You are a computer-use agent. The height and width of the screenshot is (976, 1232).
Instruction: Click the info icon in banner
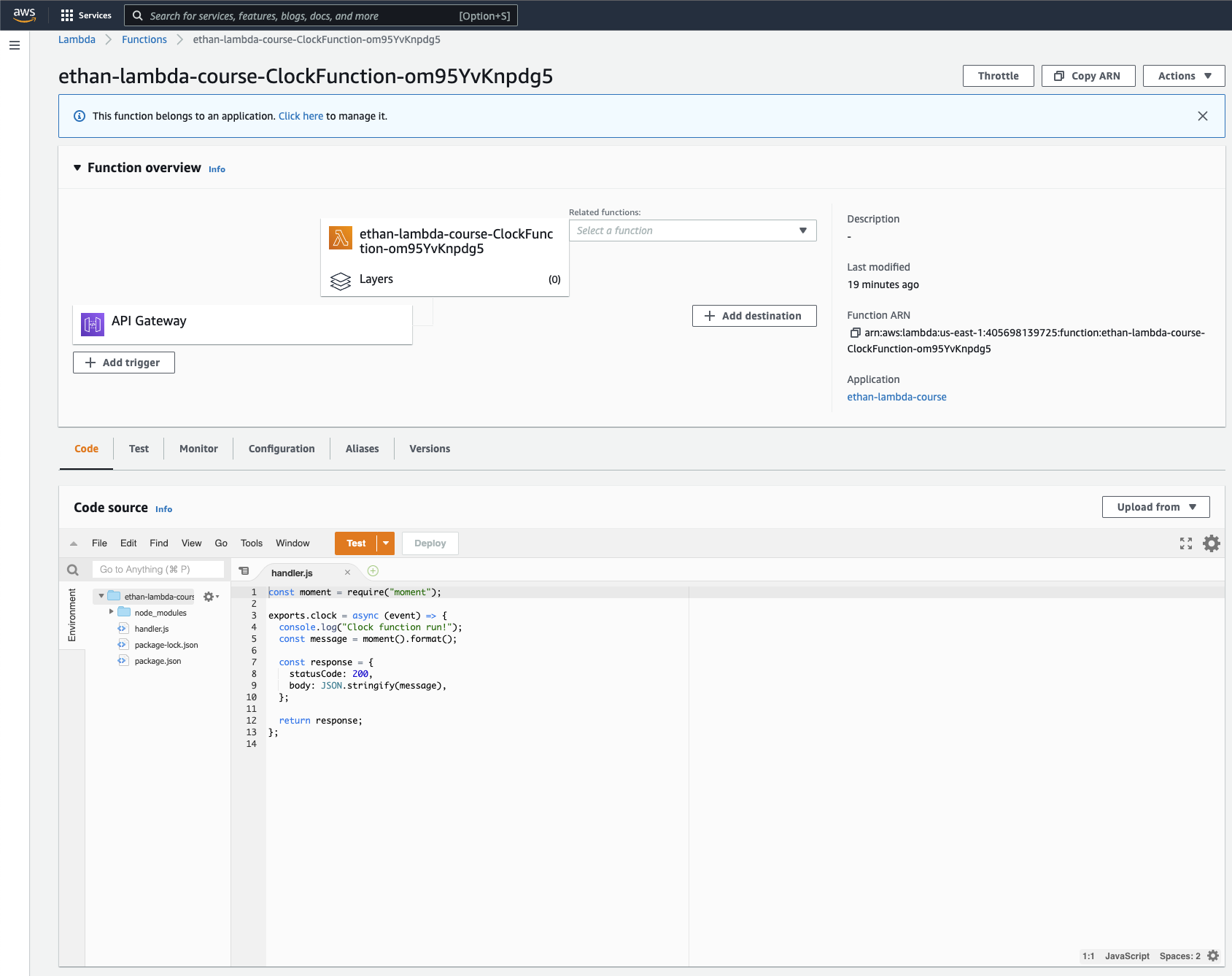[x=80, y=116]
